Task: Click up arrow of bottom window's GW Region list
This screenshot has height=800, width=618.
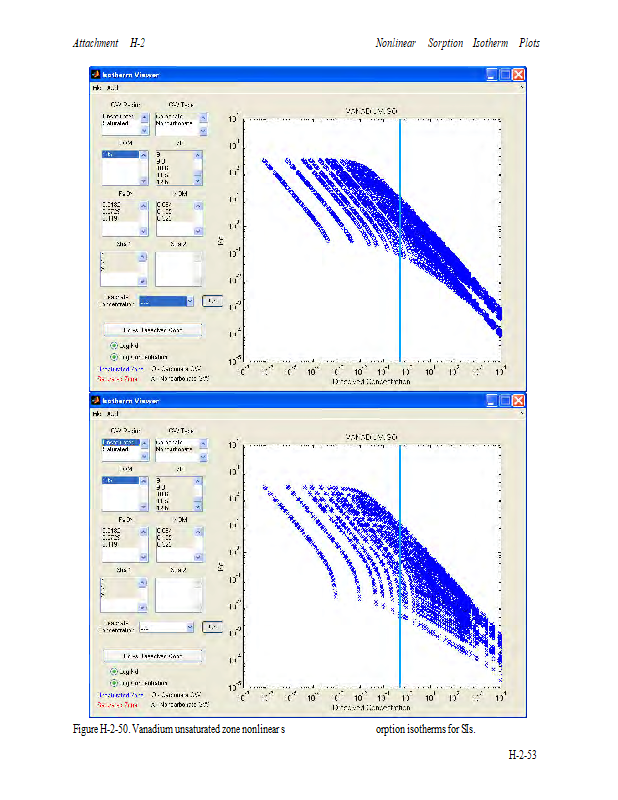Action: point(143,441)
